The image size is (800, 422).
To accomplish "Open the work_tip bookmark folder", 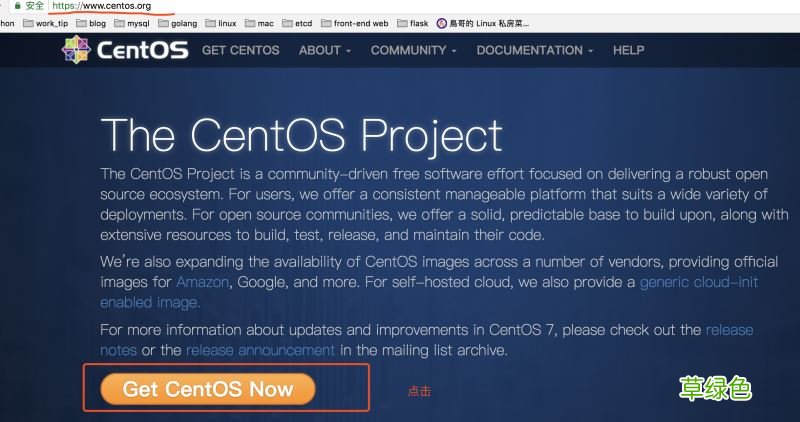I will coord(45,23).
